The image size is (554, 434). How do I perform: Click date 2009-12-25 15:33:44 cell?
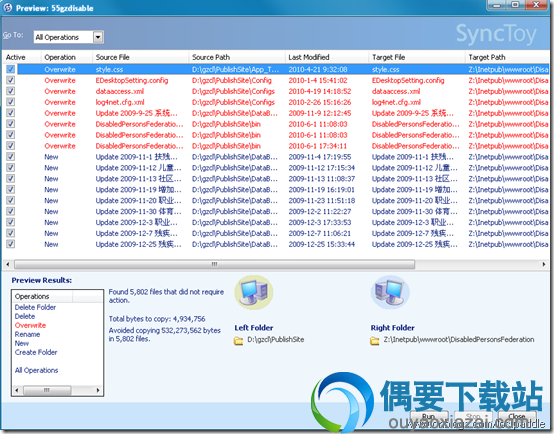(x=322, y=244)
